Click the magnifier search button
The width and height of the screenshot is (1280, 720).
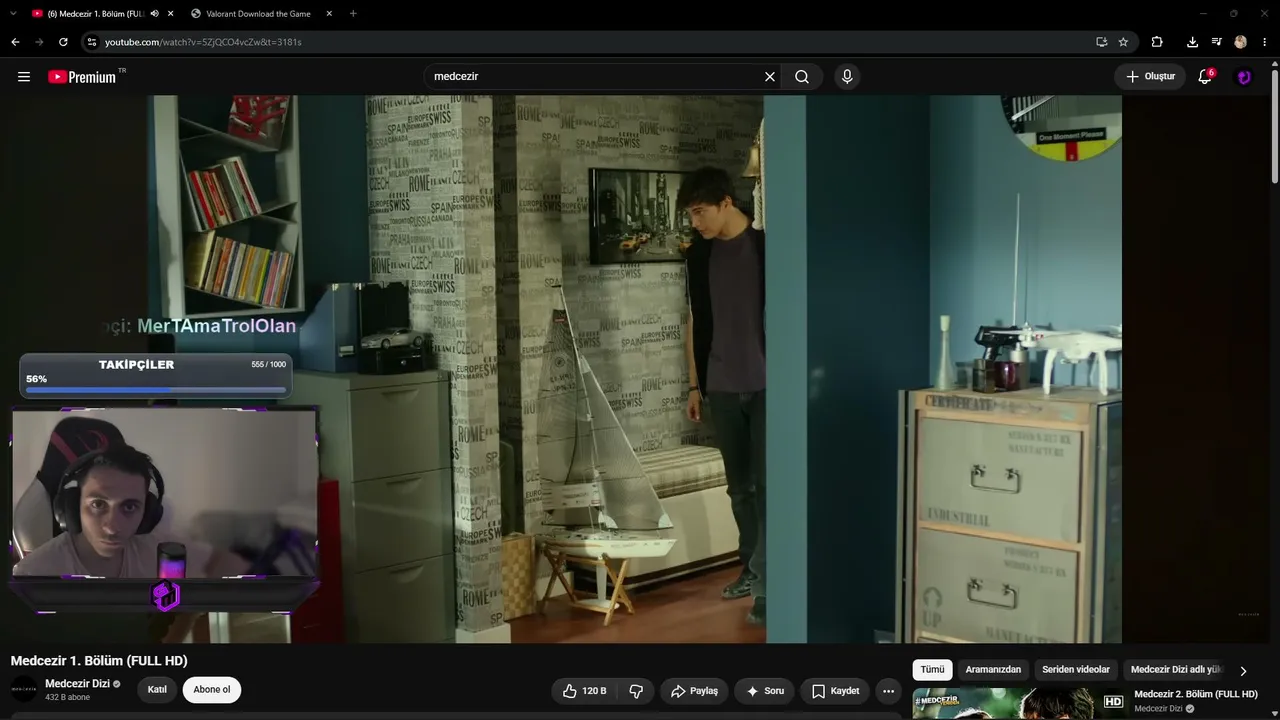click(802, 77)
